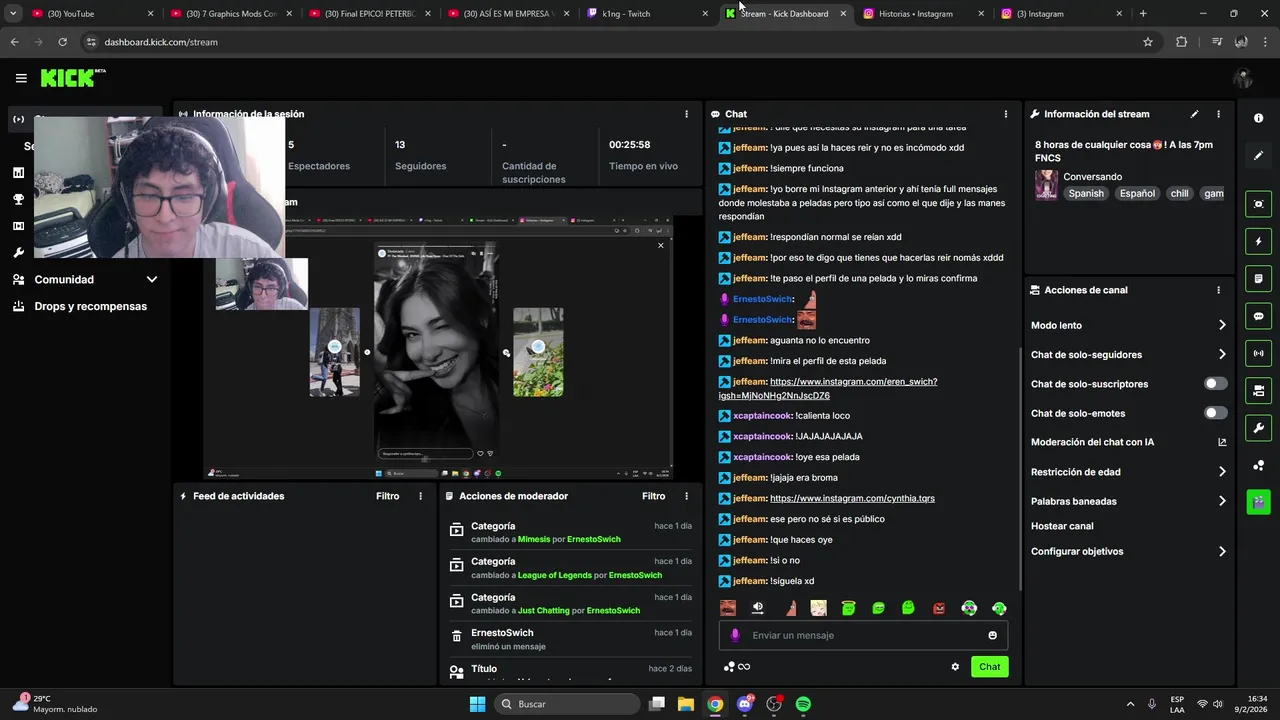Open the trophy achievements sidebar icon
Image resolution: width=1280 pixels, height=720 pixels.
click(18, 199)
